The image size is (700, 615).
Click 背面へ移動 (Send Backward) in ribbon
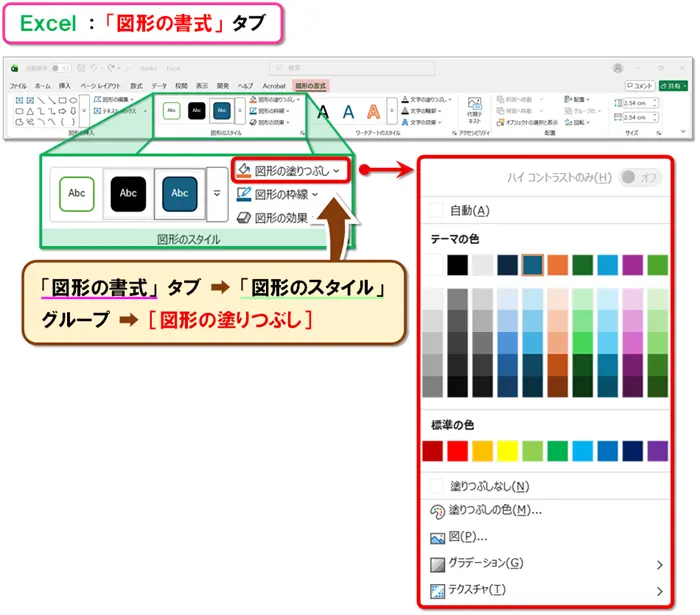click(x=519, y=111)
